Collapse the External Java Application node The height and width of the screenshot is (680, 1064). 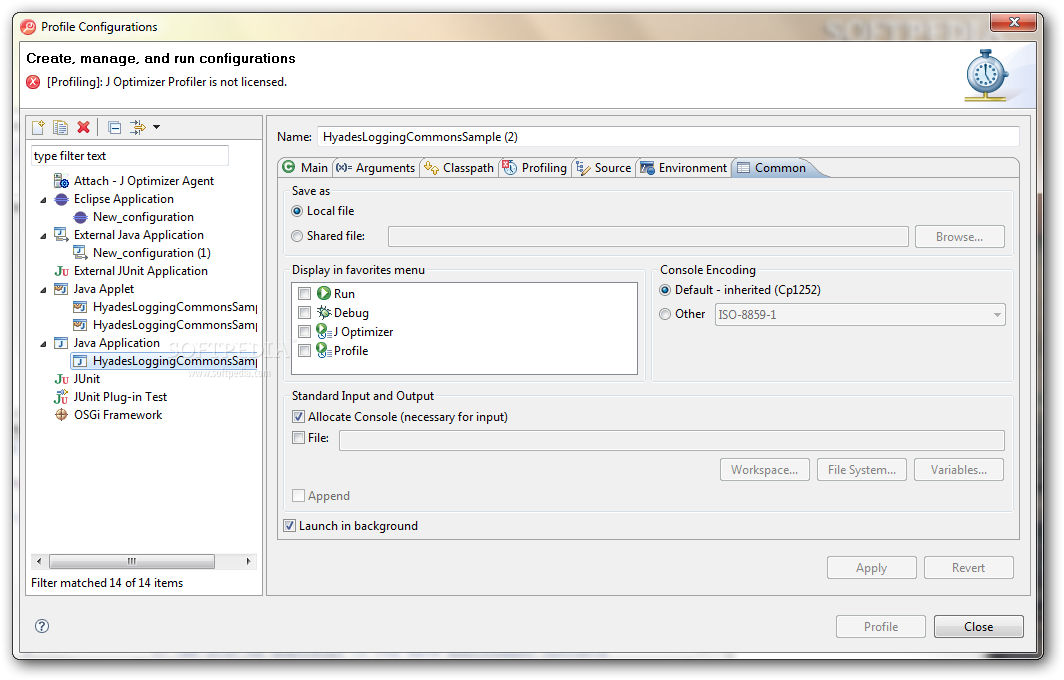pyautogui.click(x=43, y=236)
